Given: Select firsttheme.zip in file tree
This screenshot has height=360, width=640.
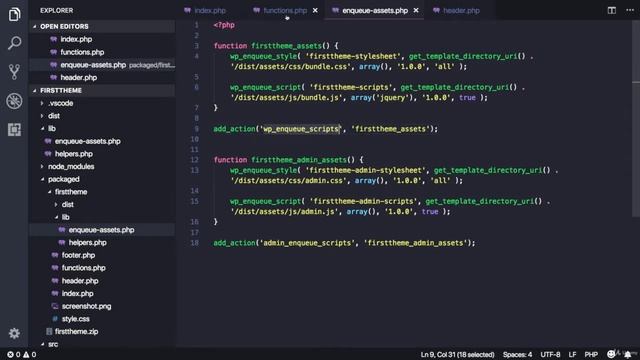Looking at the screenshot, I should tap(76, 331).
